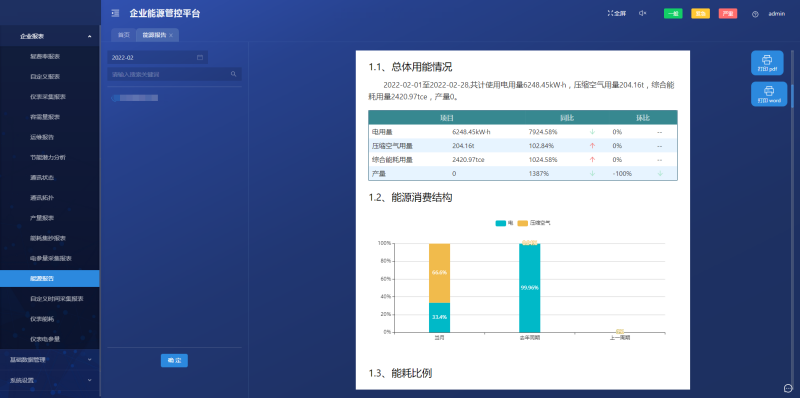Click the 确定 confirm button
The image size is (800, 398).
(x=174, y=361)
